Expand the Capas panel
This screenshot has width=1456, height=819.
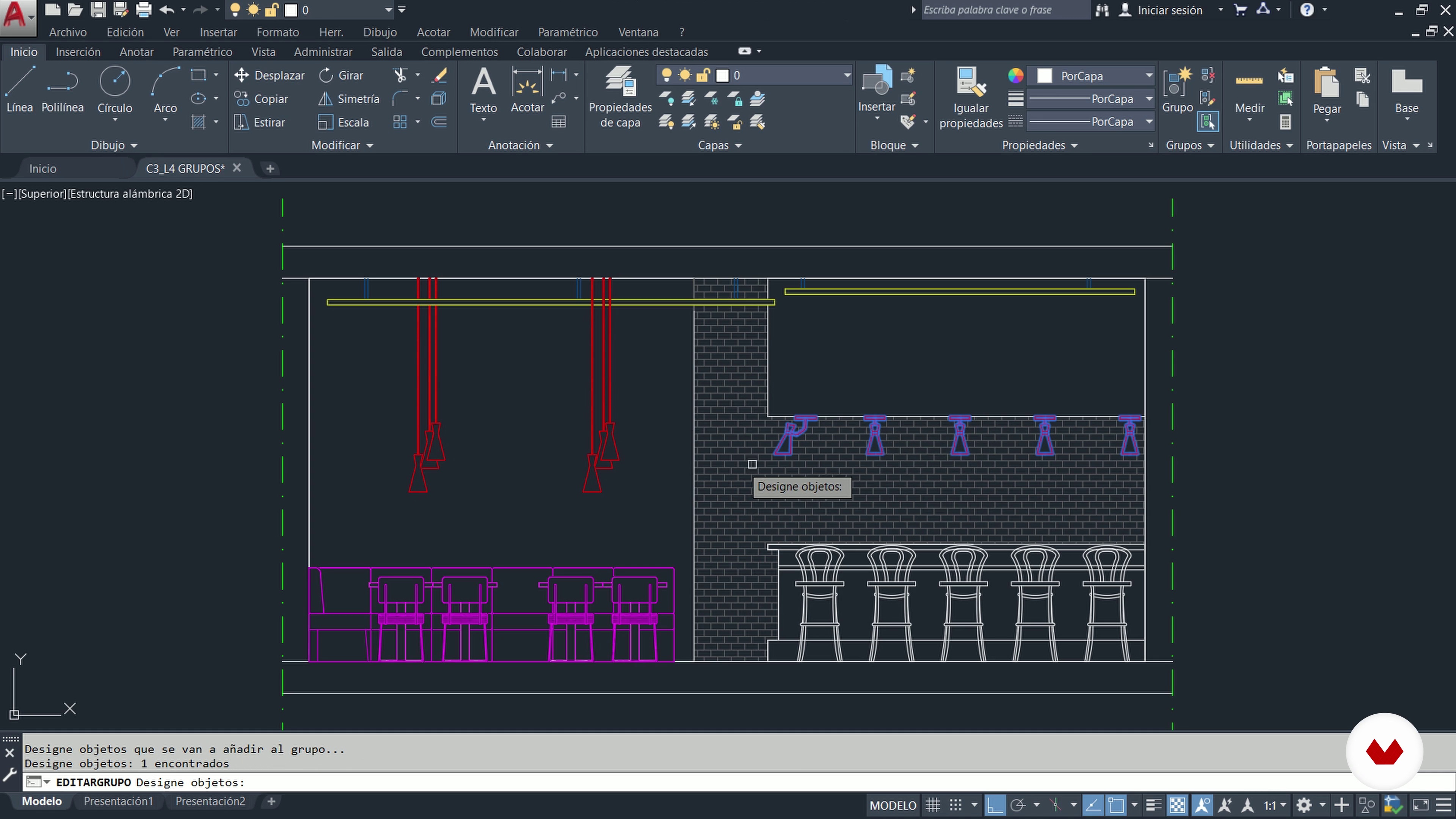coord(720,145)
